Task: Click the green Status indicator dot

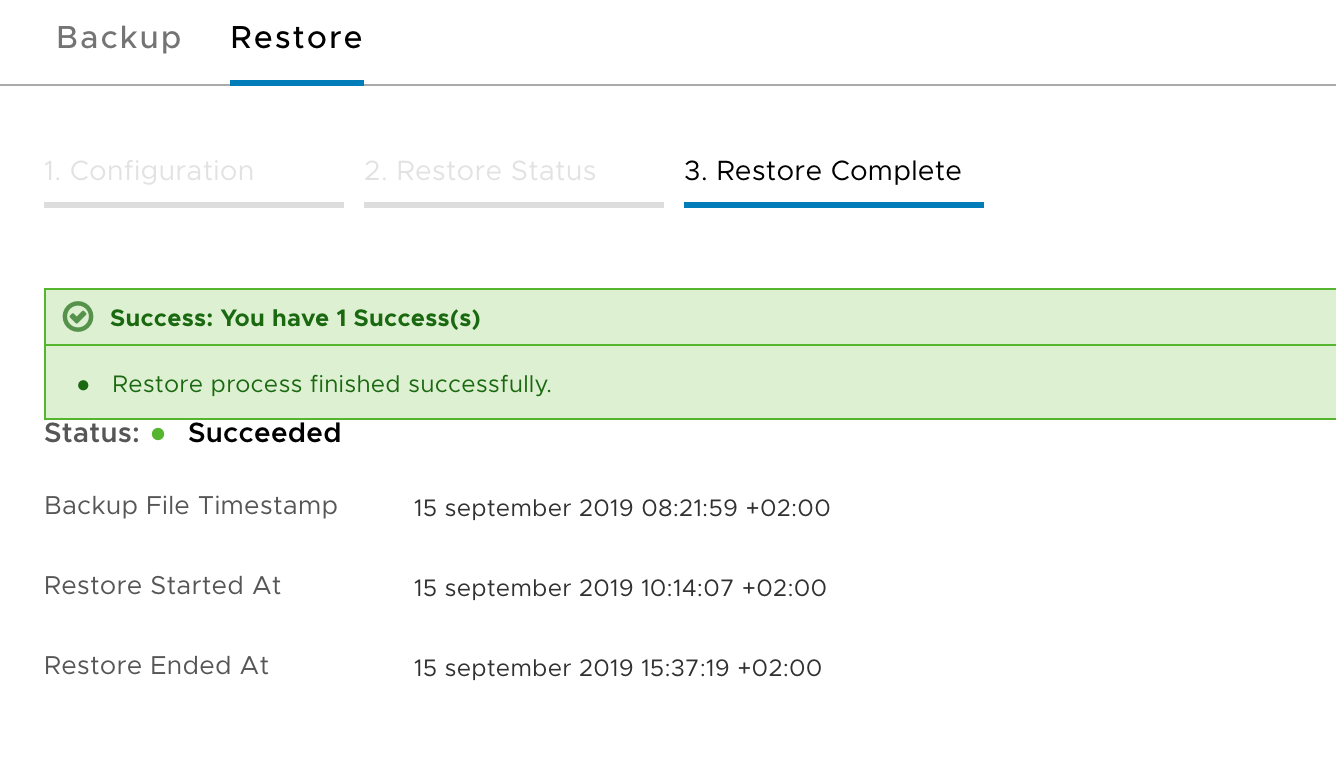Action: (x=158, y=434)
